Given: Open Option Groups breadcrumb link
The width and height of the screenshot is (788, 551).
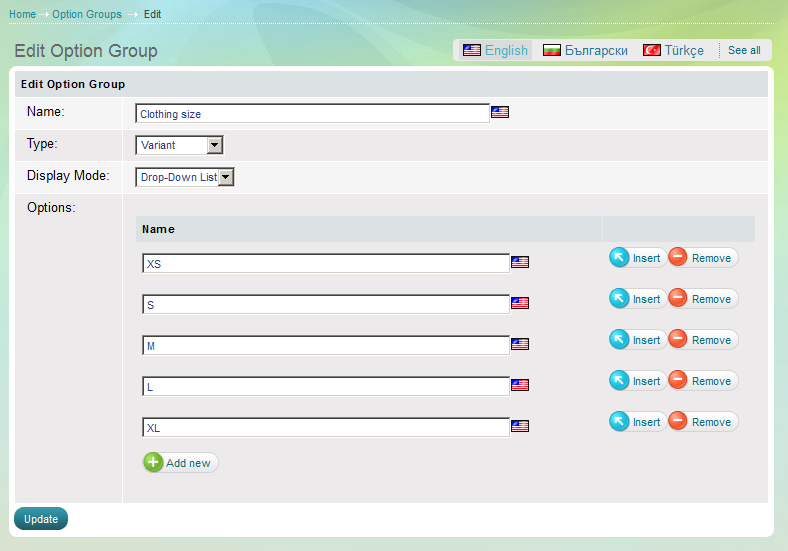Looking at the screenshot, I should [x=87, y=14].
